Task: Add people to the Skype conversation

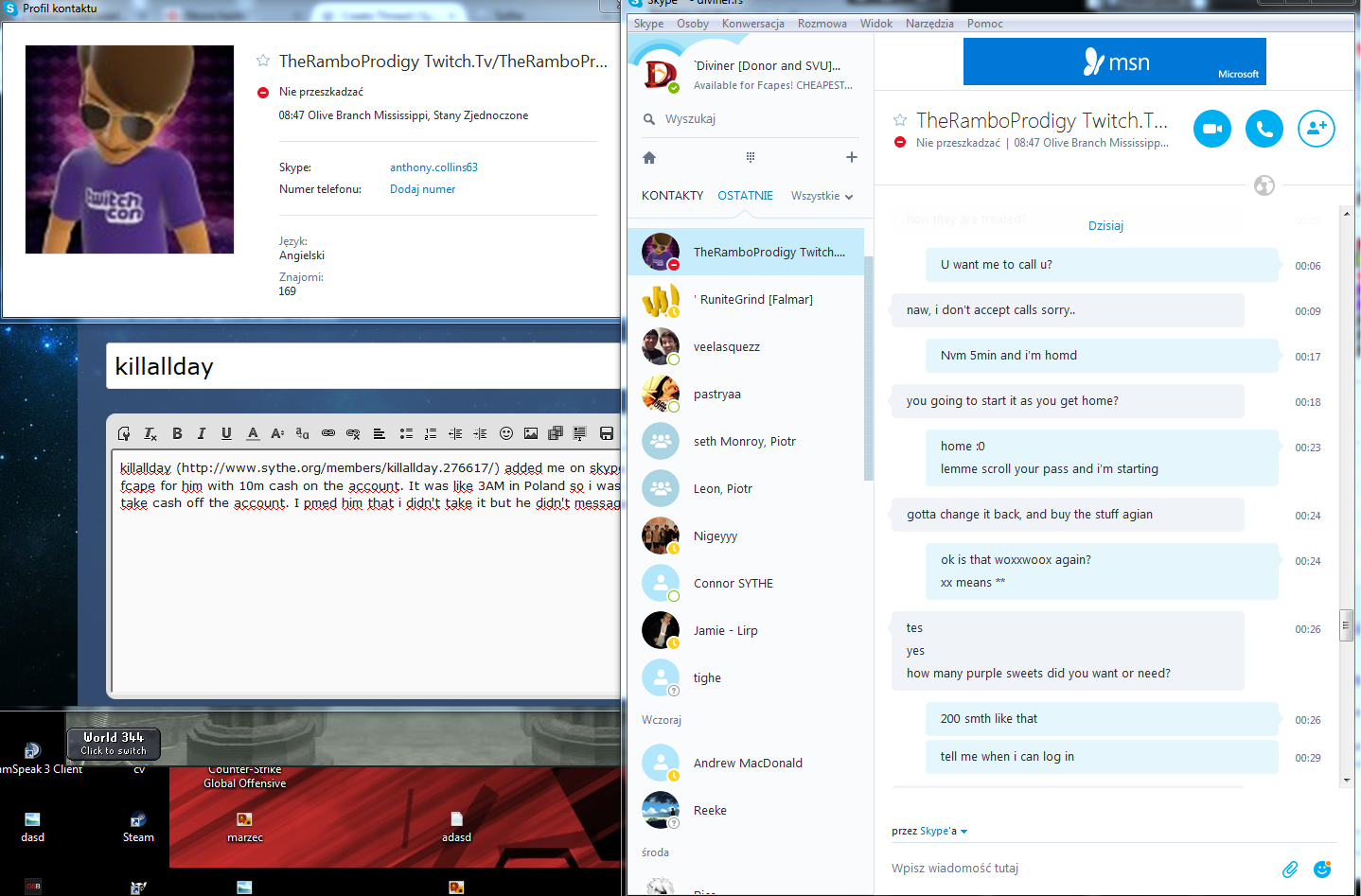Action: coord(1316,129)
